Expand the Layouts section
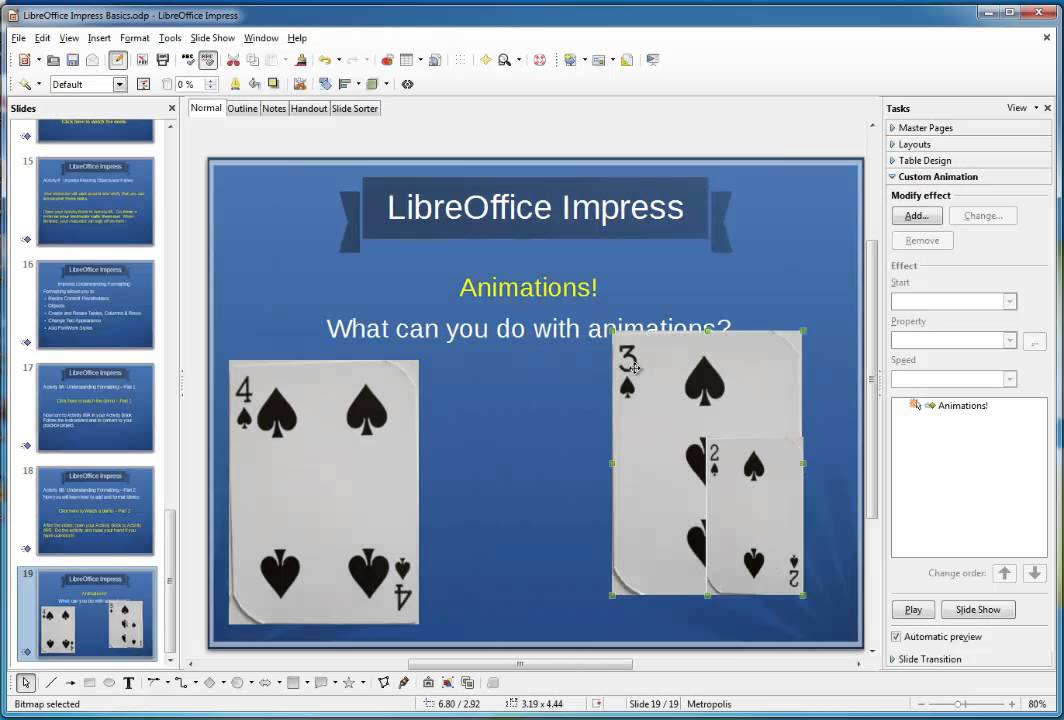The width and height of the screenshot is (1064, 720). (968, 145)
